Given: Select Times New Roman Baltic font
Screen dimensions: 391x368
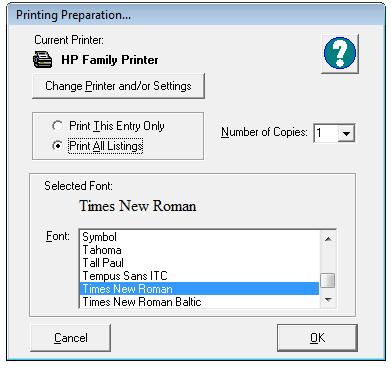Looking at the screenshot, I should (199, 302).
